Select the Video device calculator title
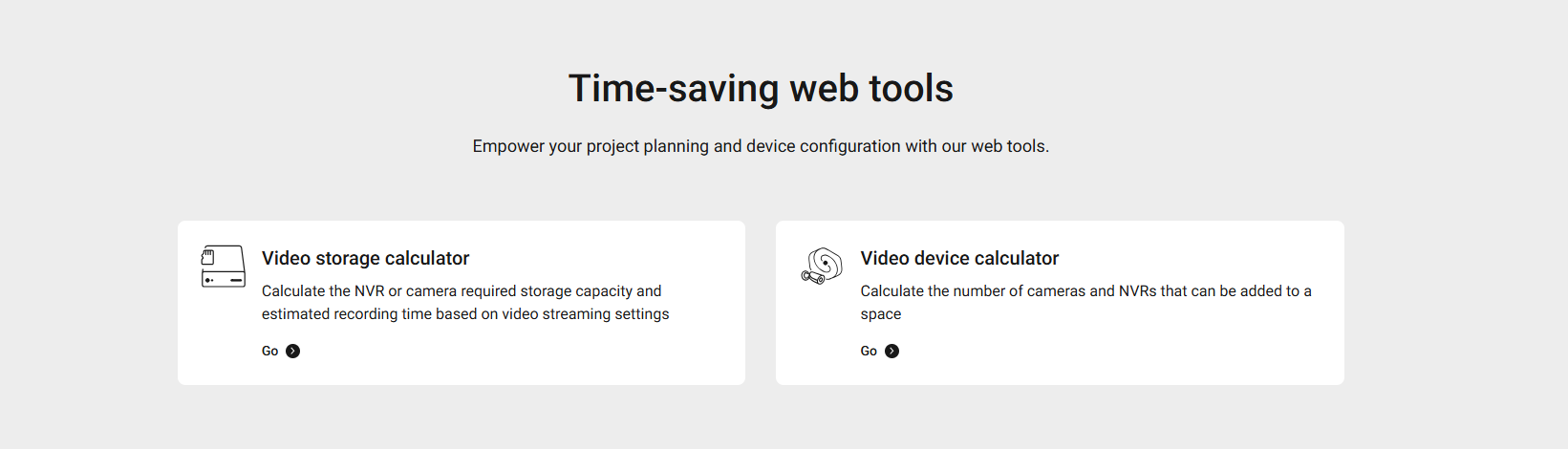The height and width of the screenshot is (449, 1568). (x=959, y=258)
